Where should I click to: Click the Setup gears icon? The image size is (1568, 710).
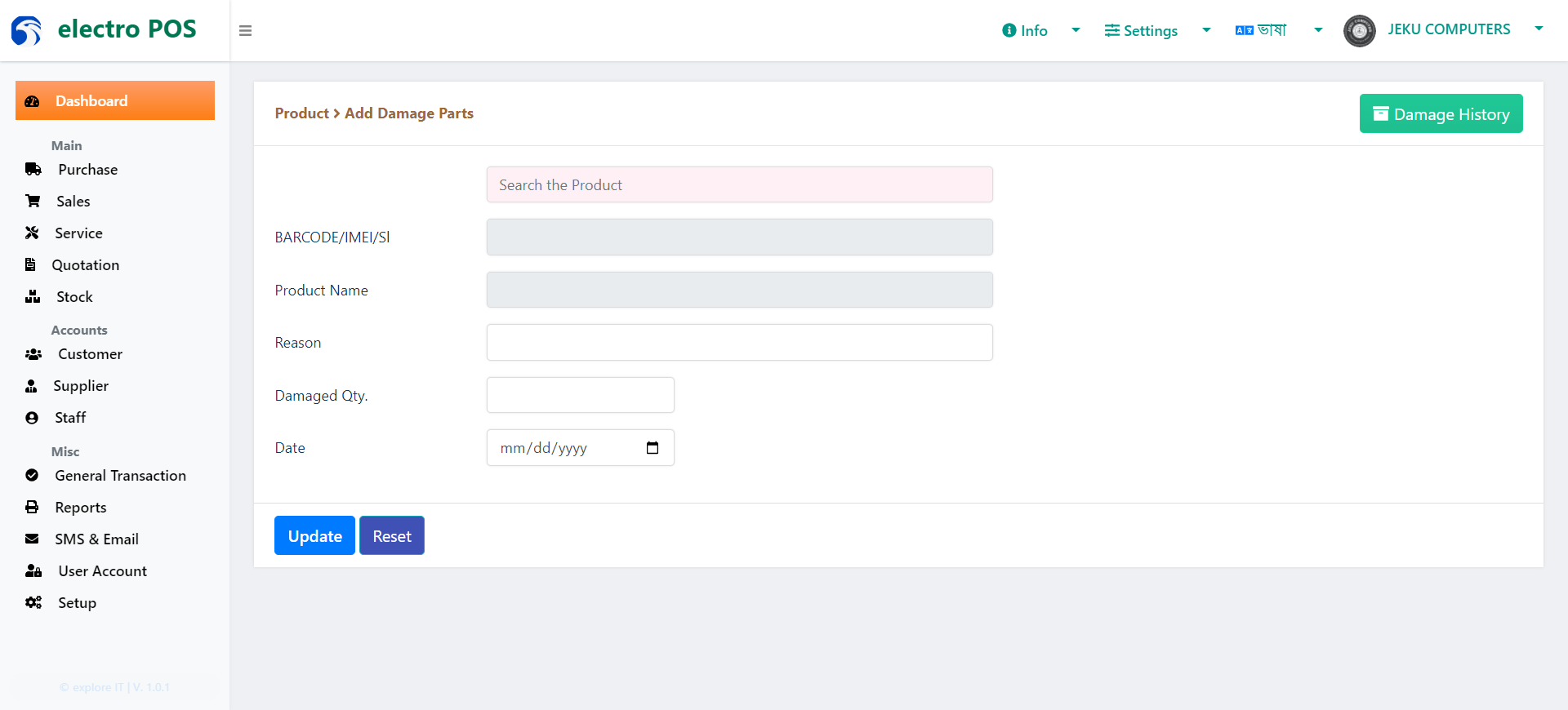(33, 602)
